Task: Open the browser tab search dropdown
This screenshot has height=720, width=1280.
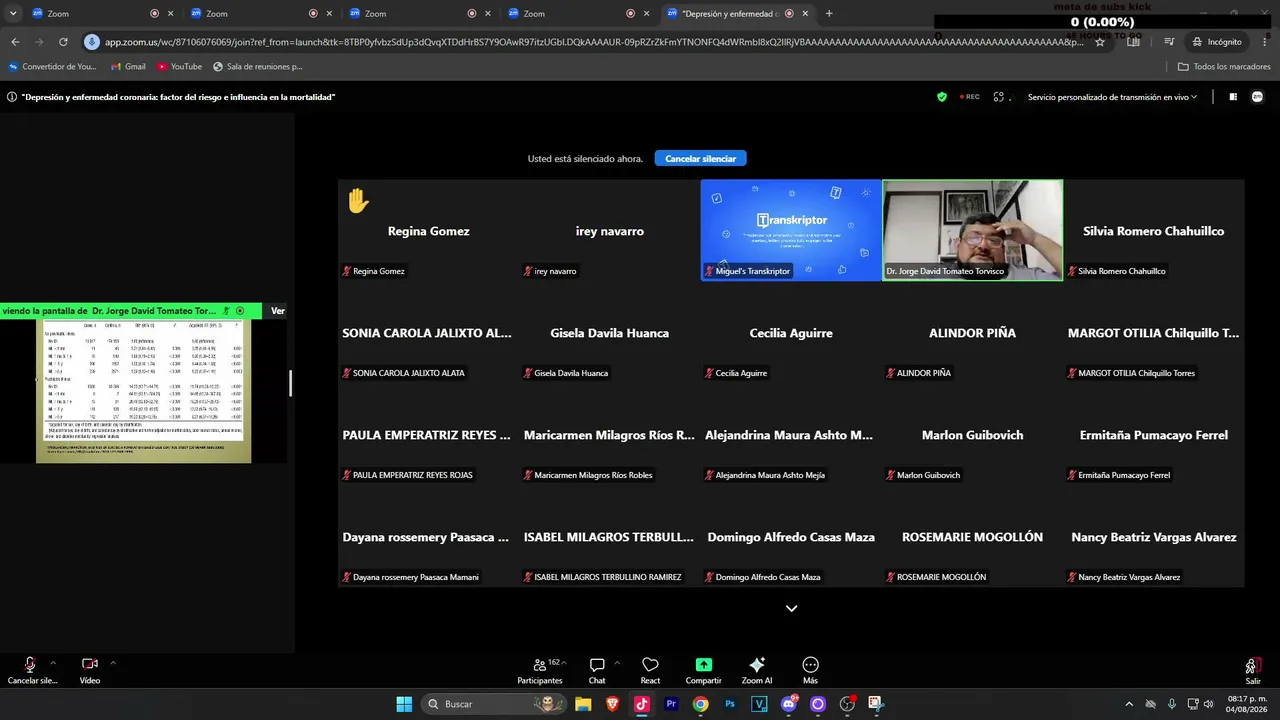Action: click(x=13, y=13)
